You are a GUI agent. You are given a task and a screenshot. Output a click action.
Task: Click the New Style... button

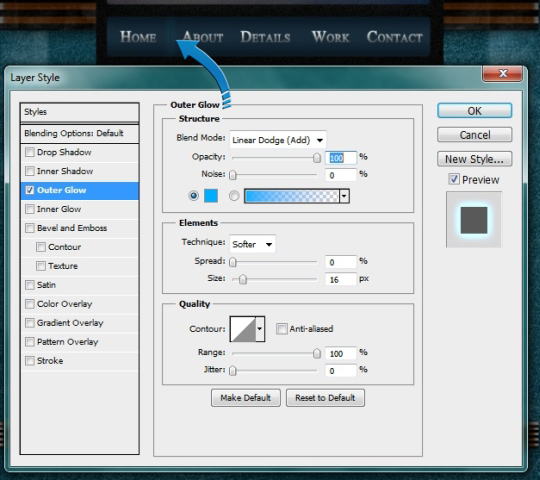(475, 159)
